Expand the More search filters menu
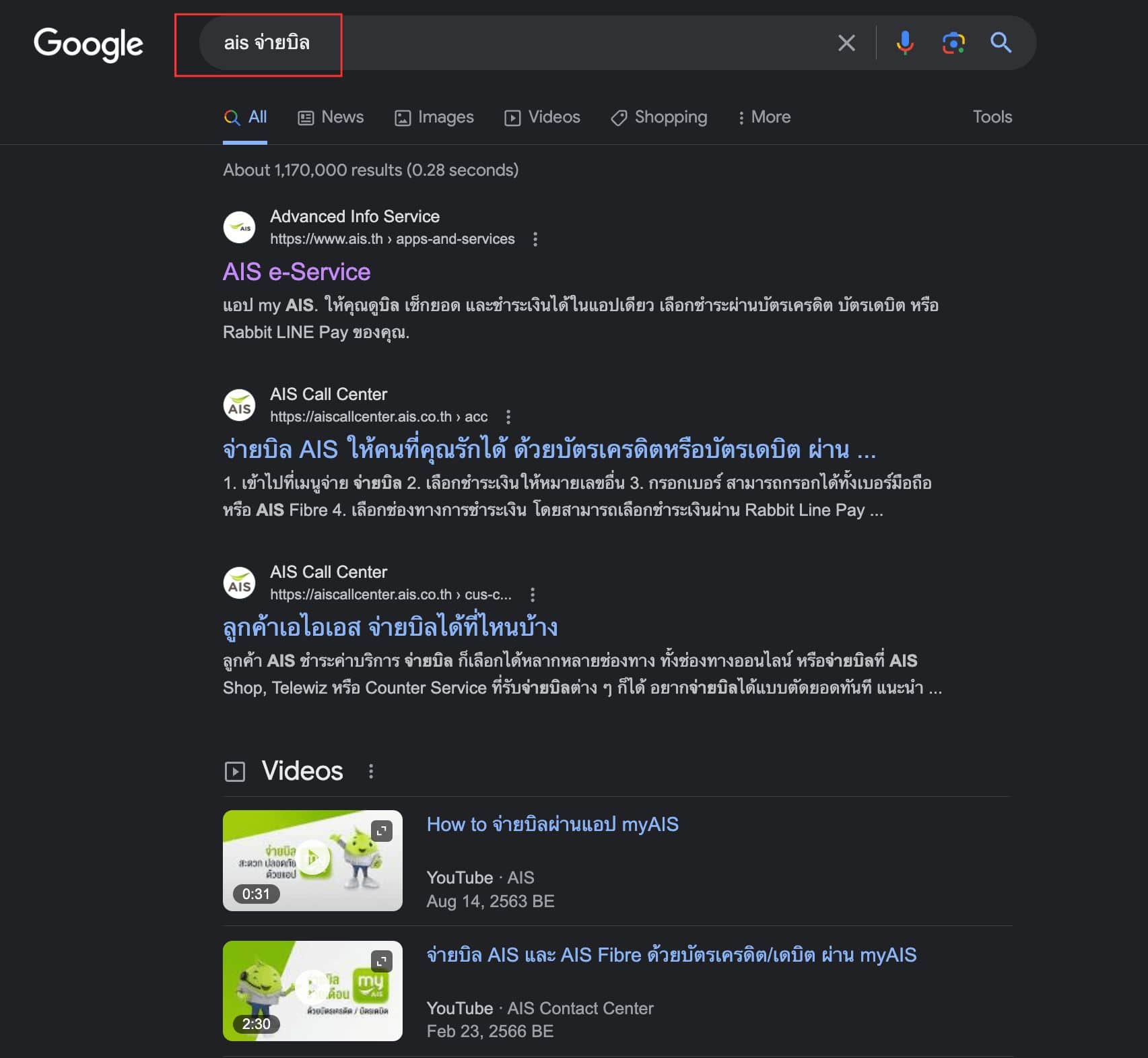The width and height of the screenshot is (1148, 1058). pyautogui.click(x=764, y=117)
